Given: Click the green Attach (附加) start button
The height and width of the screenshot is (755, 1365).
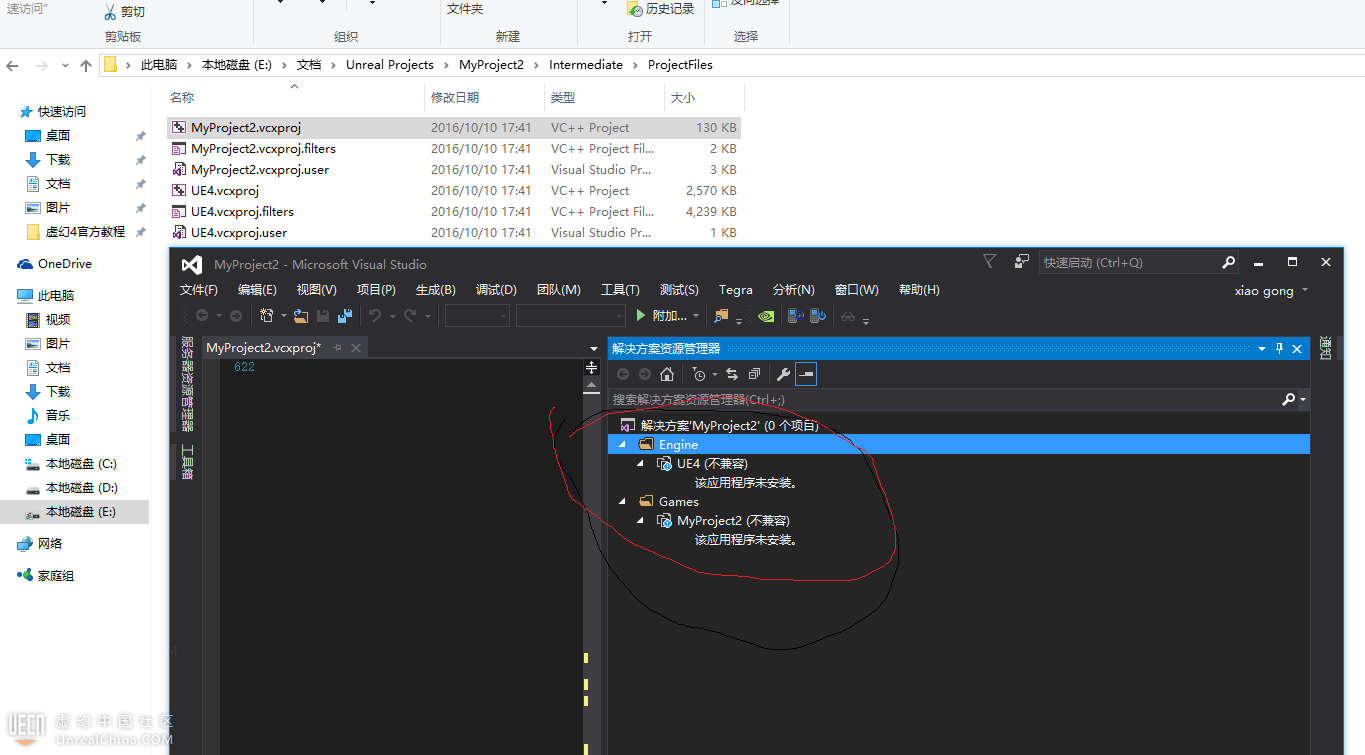Looking at the screenshot, I should pyautogui.click(x=661, y=316).
